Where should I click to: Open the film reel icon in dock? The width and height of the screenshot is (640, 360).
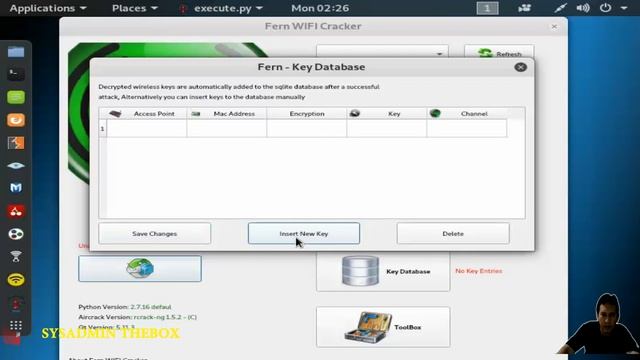click(16, 234)
